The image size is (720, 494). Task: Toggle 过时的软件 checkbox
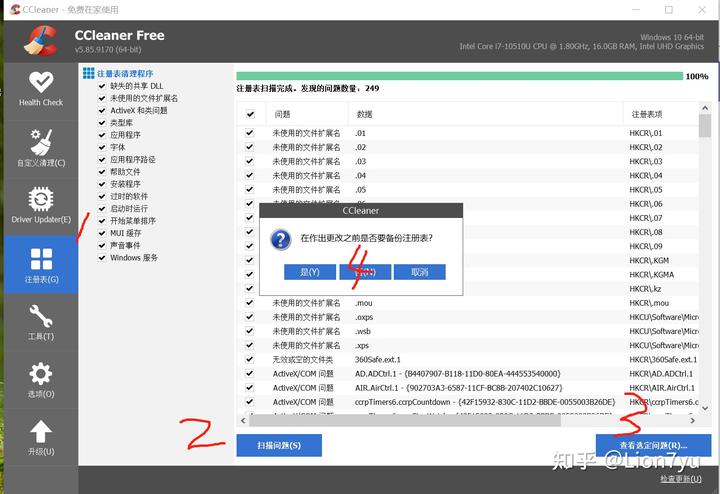click(102, 196)
